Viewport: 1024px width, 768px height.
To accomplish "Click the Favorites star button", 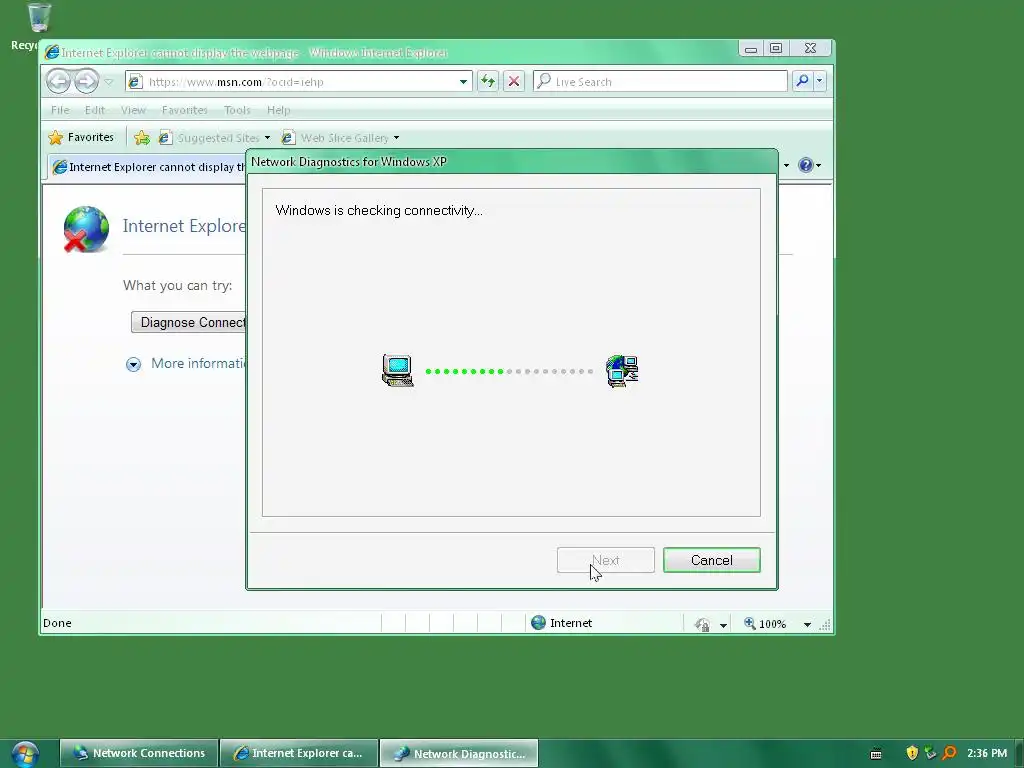I will (81, 137).
